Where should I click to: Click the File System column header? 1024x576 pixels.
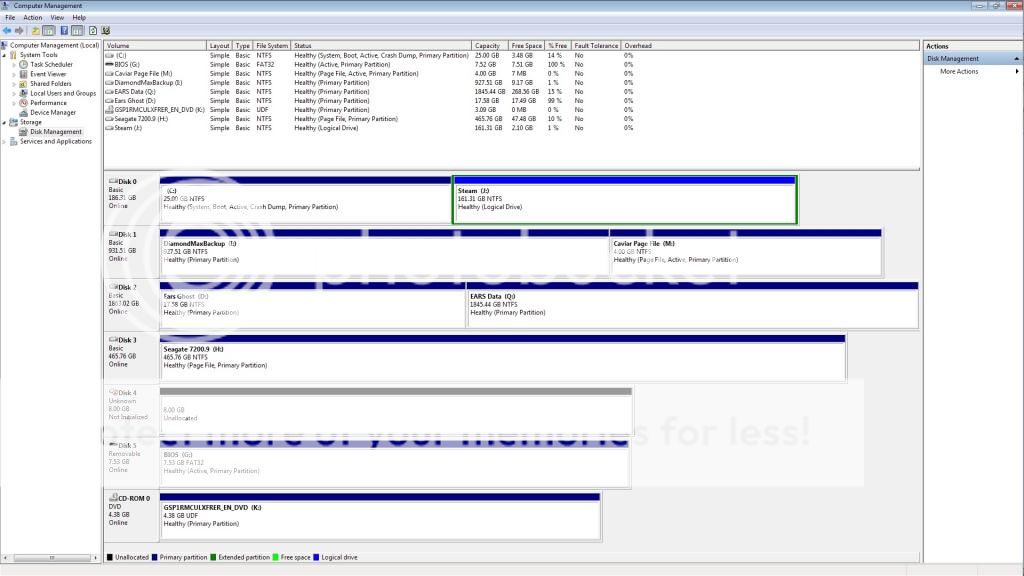pyautogui.click(x=271, y=46)
